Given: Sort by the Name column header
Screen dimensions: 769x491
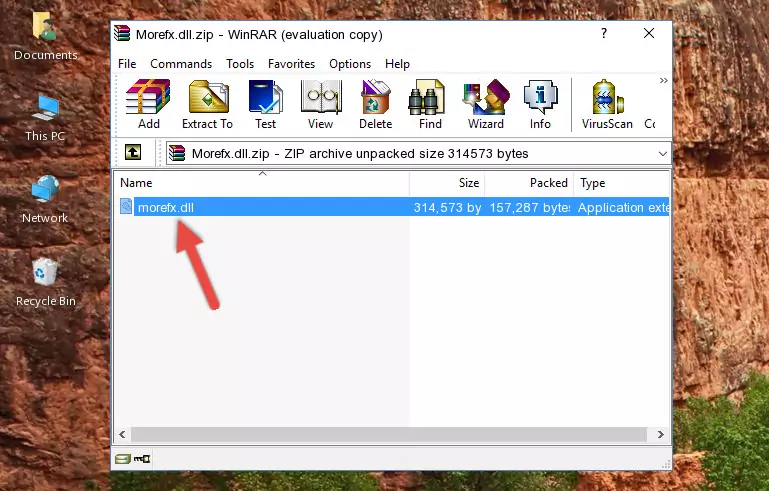Looking at the screenshot, I should click(262, 183).
